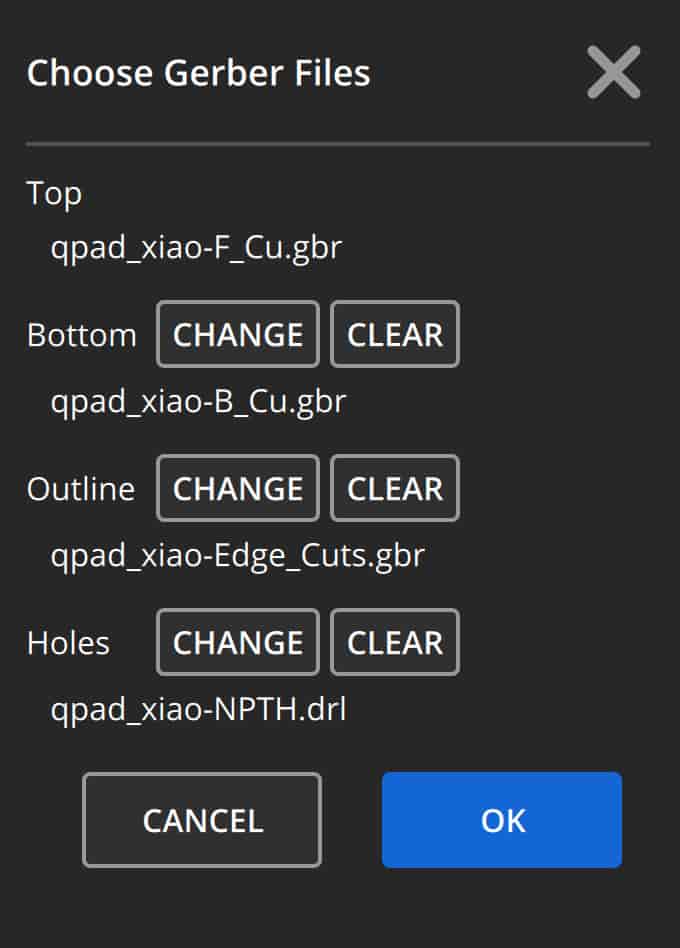This screenshot has width=680, height=948.
Task: Click the Choose Gerber Files title
Action: pyautogui.click(x=198, y=73)
